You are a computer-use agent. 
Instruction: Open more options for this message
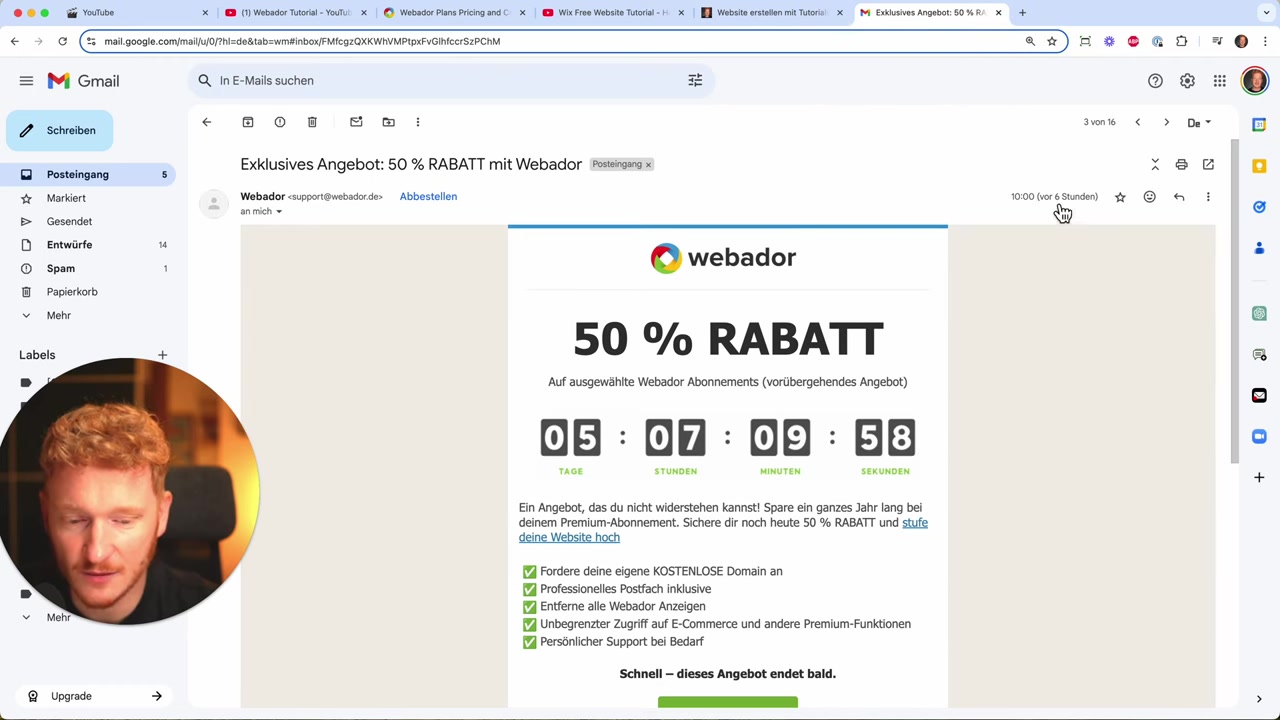click(x=1208, y=197)
